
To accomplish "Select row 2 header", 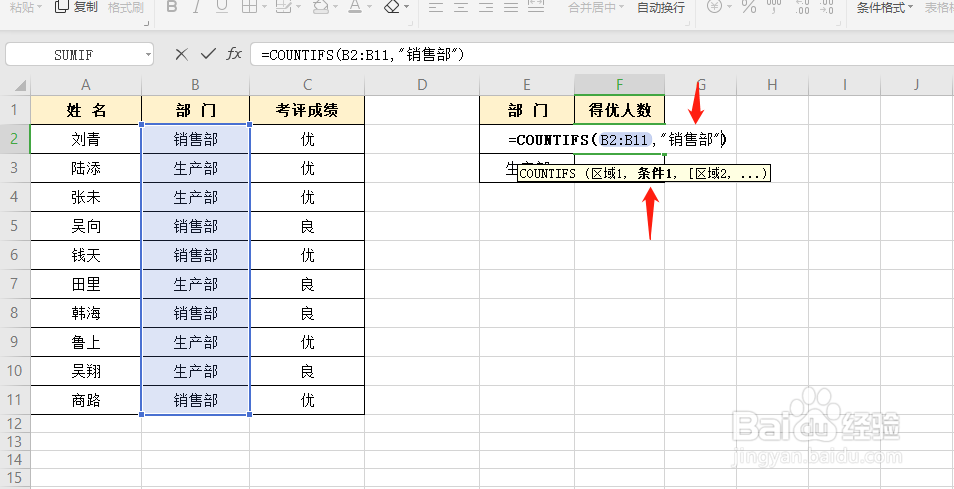I will click(x=15, y=139).
